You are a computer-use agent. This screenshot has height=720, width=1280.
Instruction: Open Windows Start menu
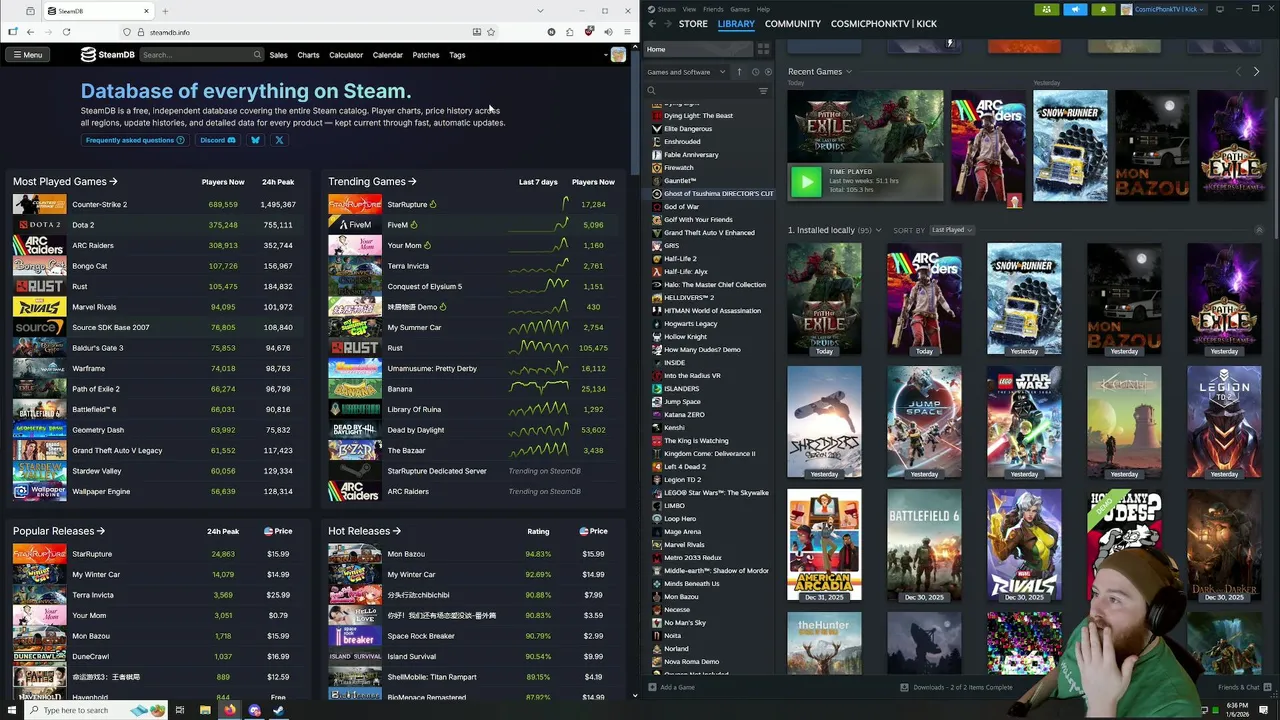click(x=13, y=710)
